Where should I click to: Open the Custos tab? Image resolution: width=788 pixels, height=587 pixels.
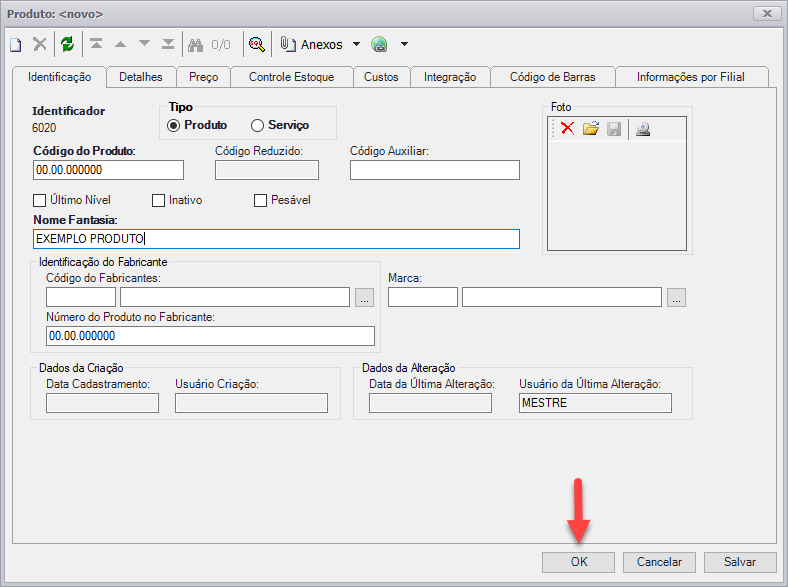[x=381, y=77]
